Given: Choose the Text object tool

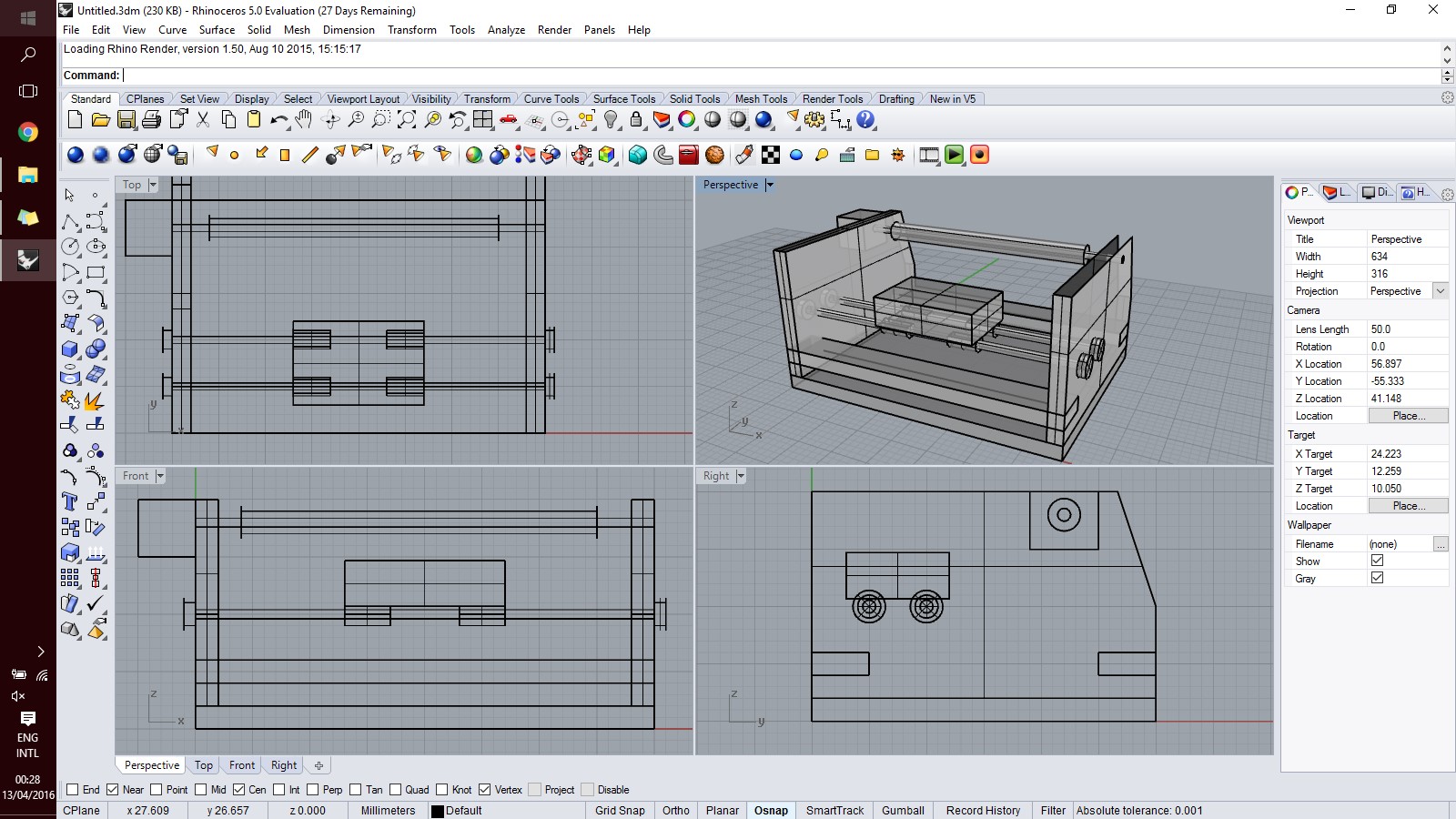Looking at the screenshot, I should coord(70,501).
